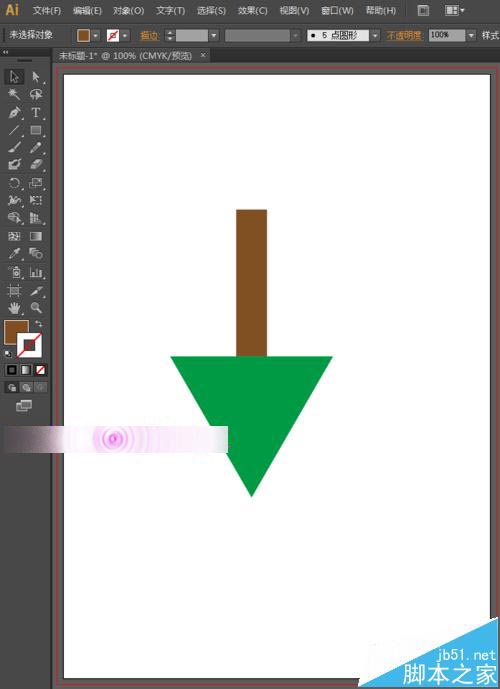
Task: Enable Draw Behind mode
Action: (x=26, y=388)
